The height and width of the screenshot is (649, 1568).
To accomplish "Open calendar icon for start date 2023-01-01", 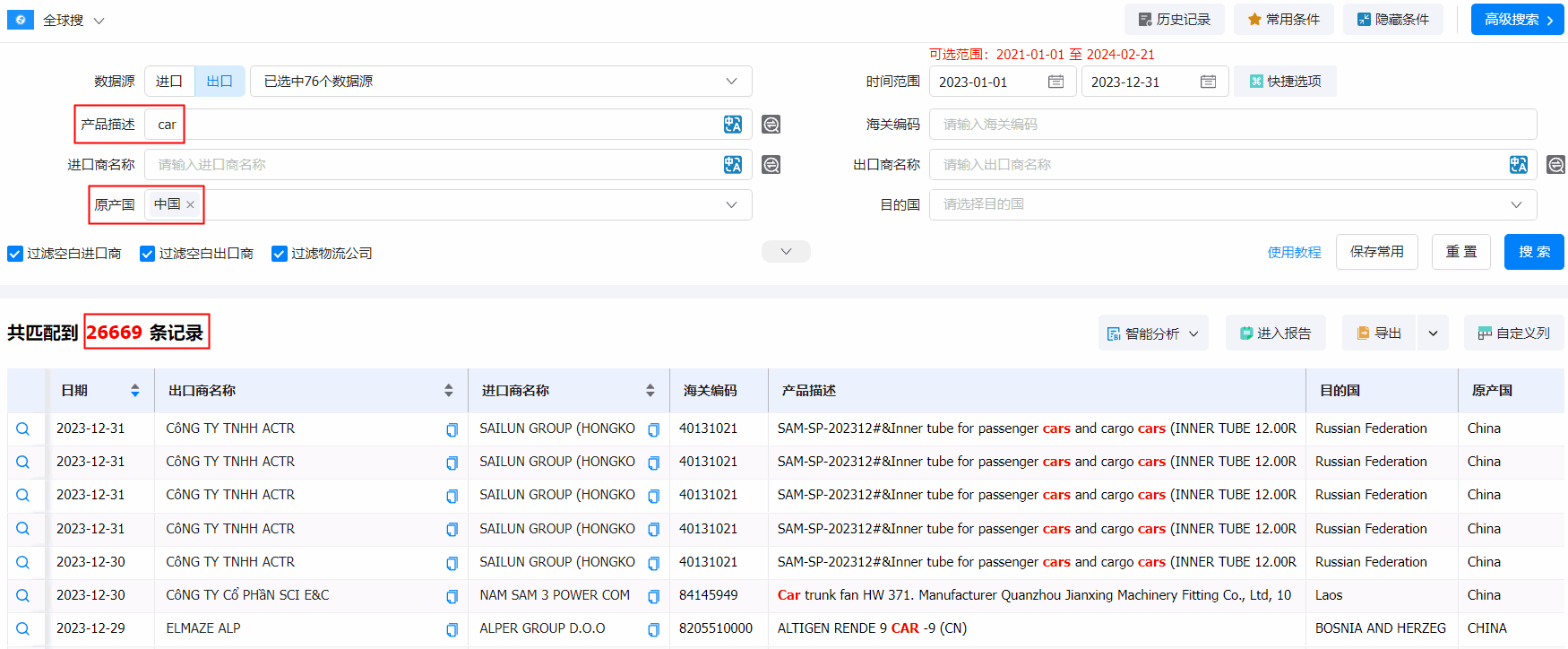I will [x=1055, y=82].
